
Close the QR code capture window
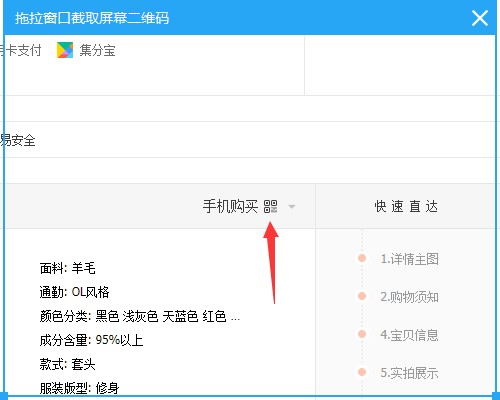[x=480, y=18]
